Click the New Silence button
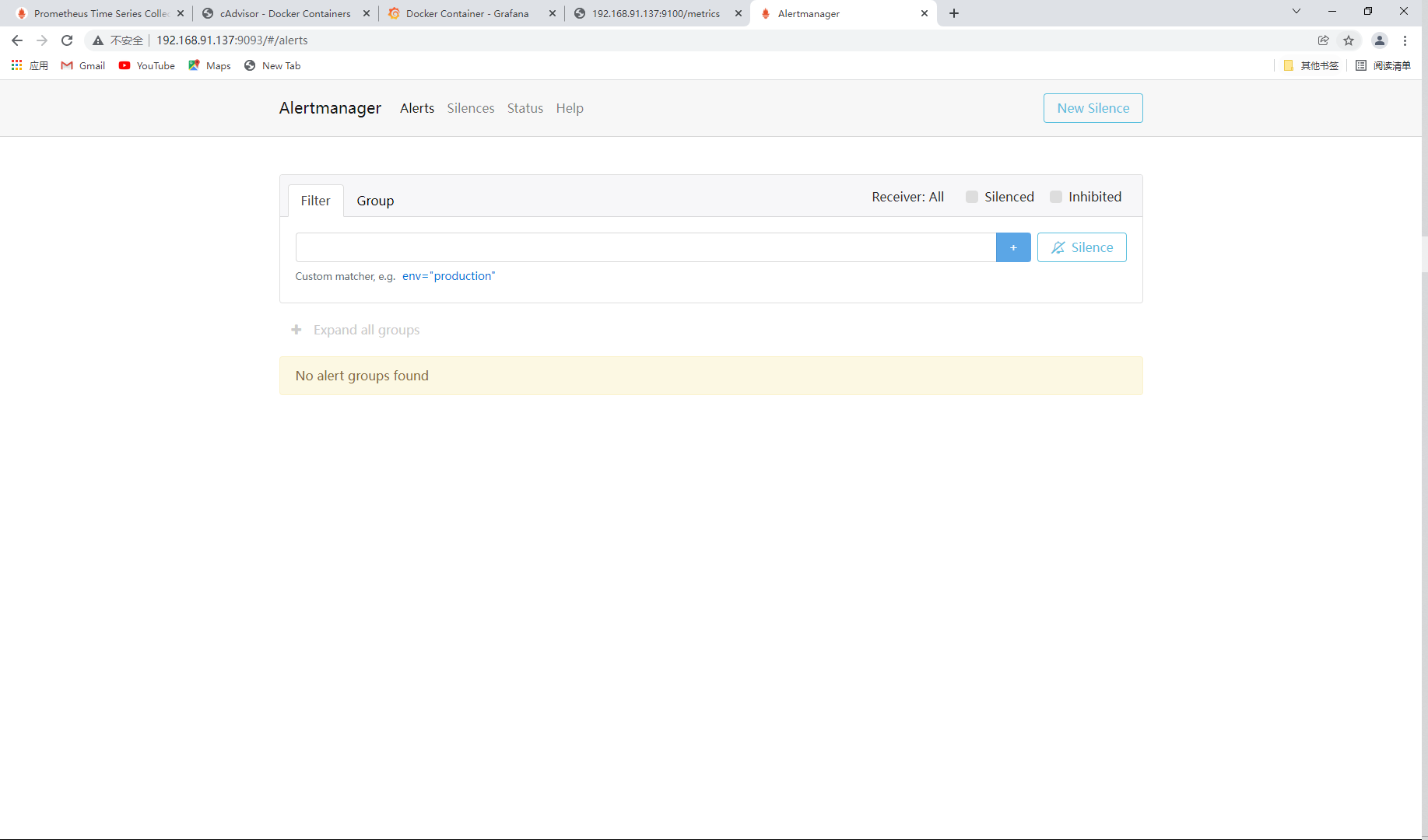The height and width of the screenshot is (840, 1428). coord(1093,108)
